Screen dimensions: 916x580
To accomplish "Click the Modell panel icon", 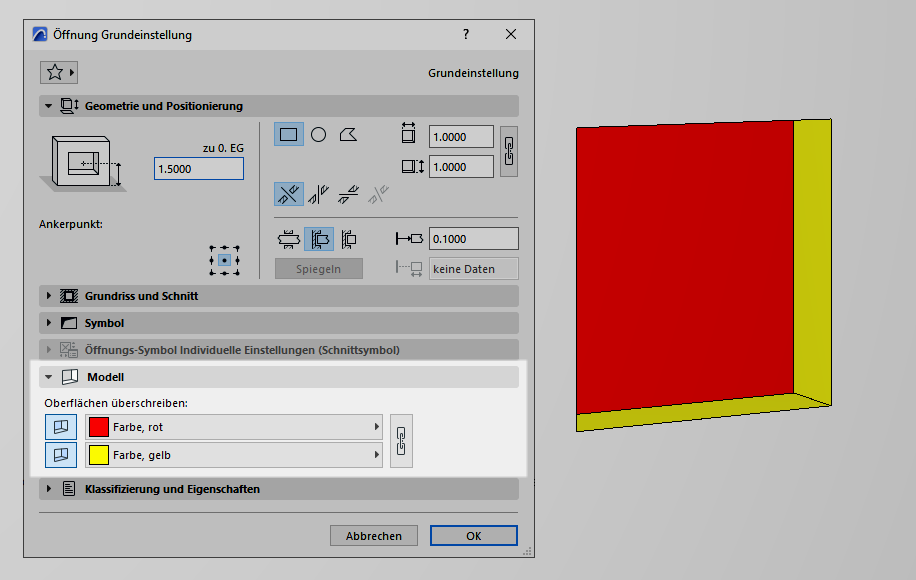I will [x=70, y=377].
